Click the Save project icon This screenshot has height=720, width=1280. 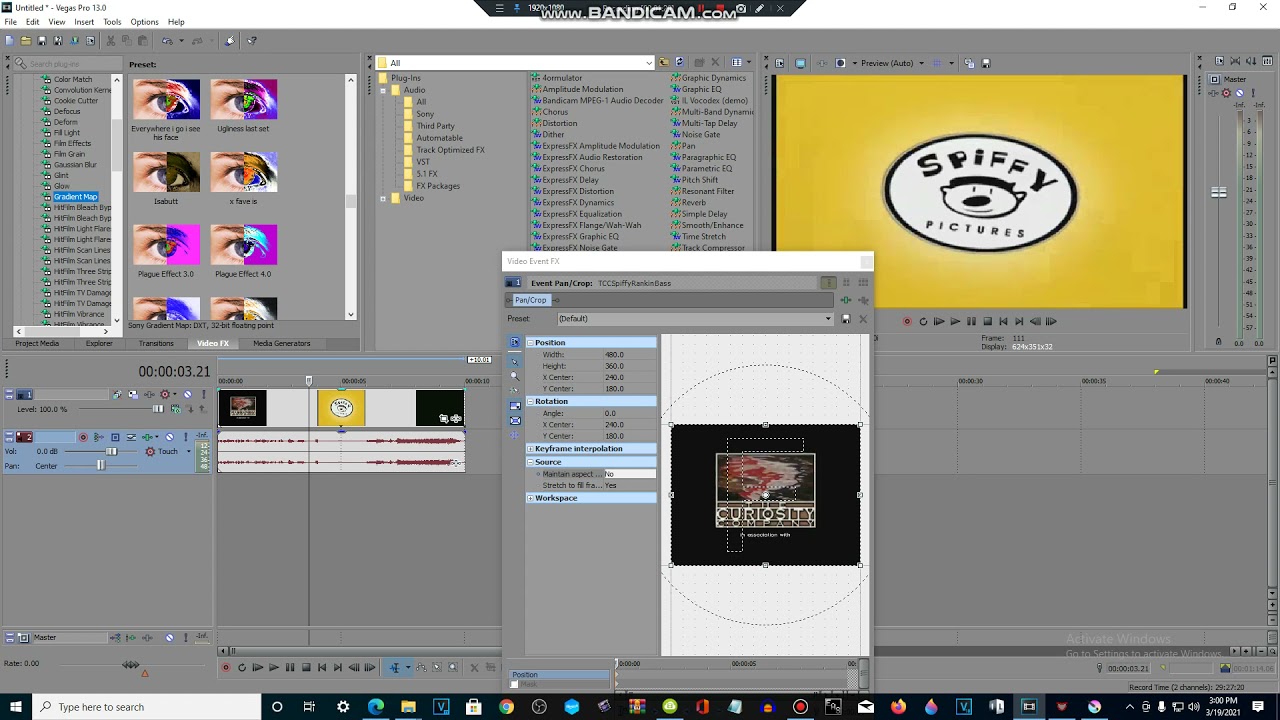coord(42,40)
